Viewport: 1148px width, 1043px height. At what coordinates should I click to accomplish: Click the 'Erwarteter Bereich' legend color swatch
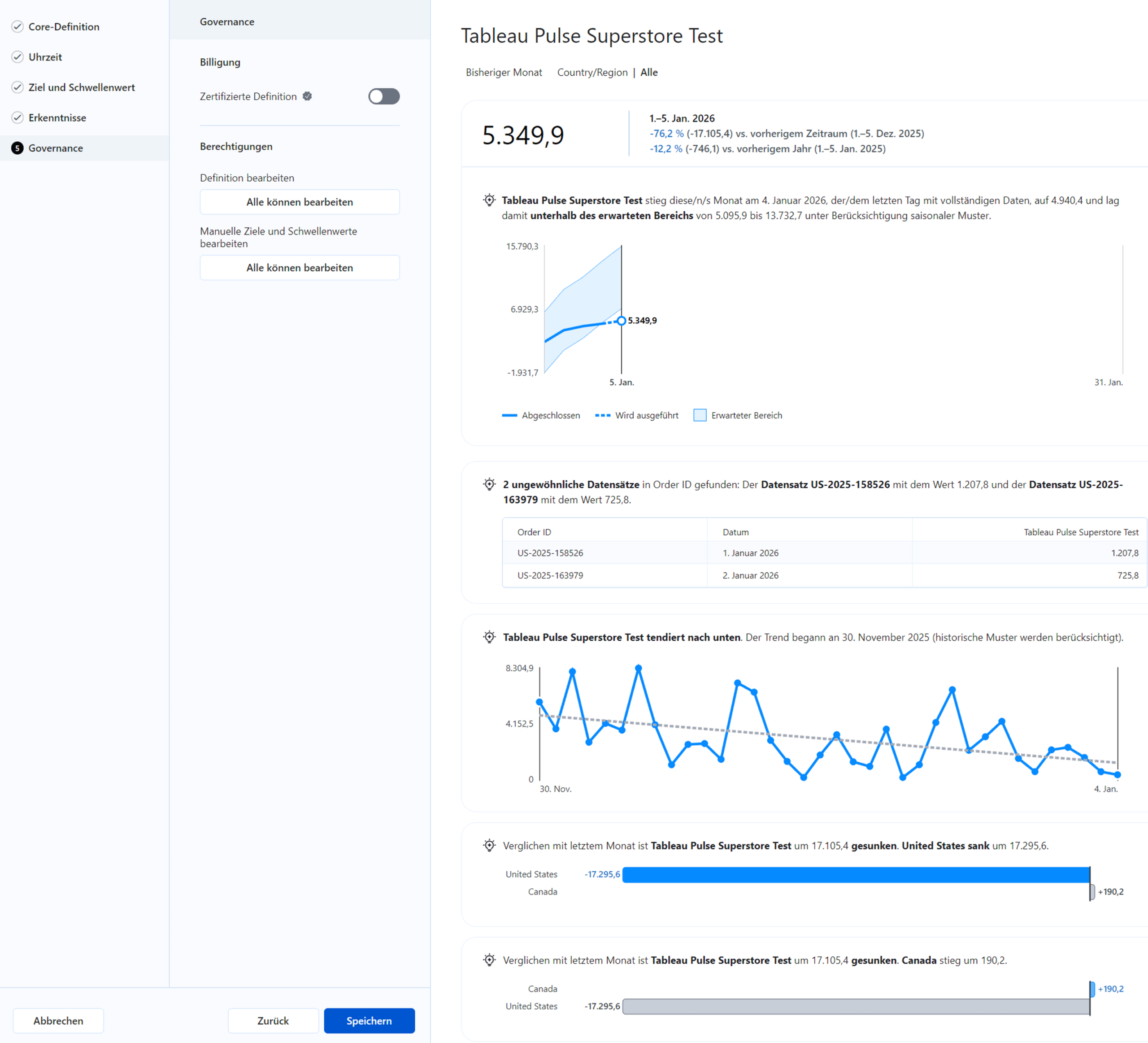click(700, 415)
